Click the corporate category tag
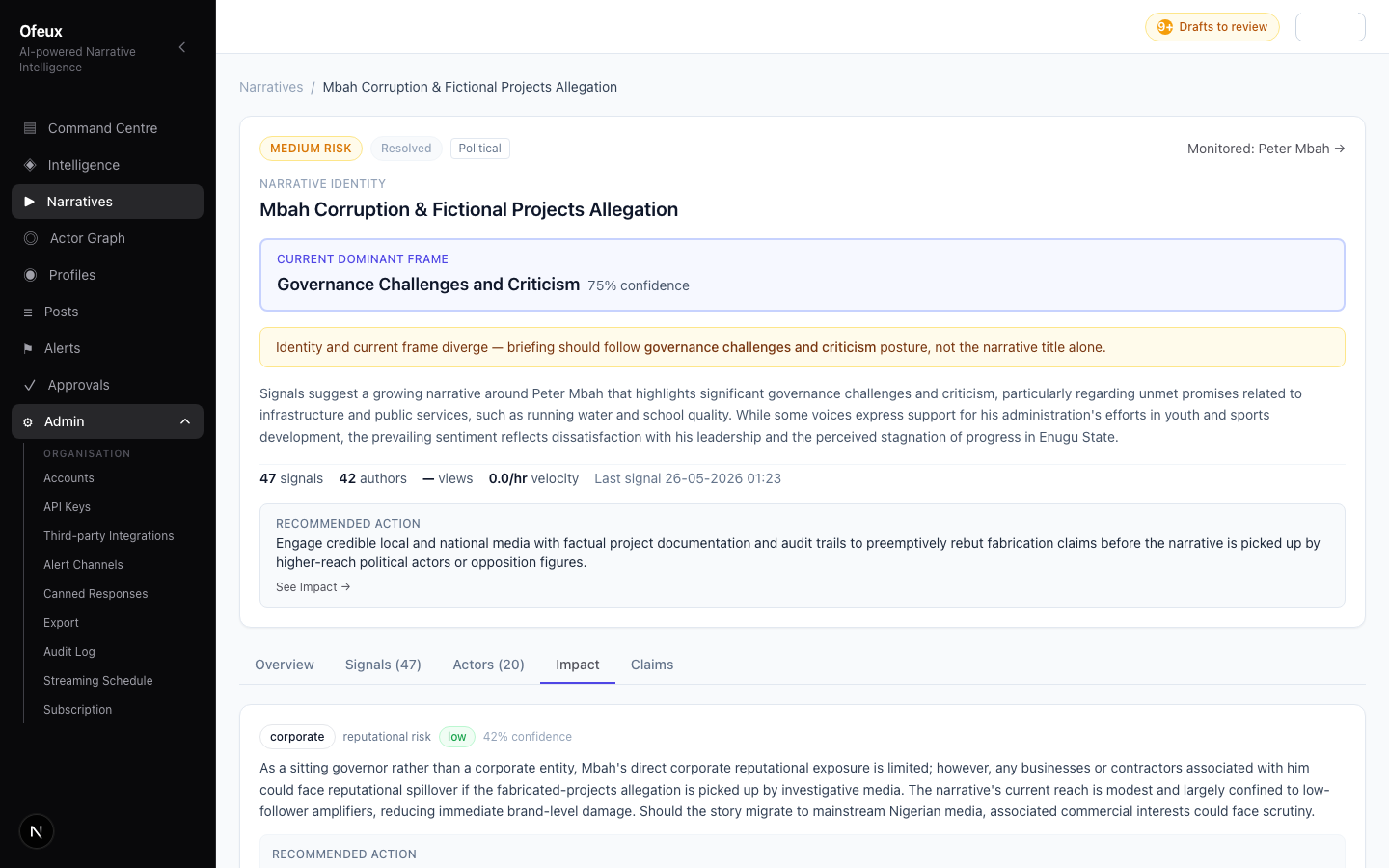 tap(297, 737)
